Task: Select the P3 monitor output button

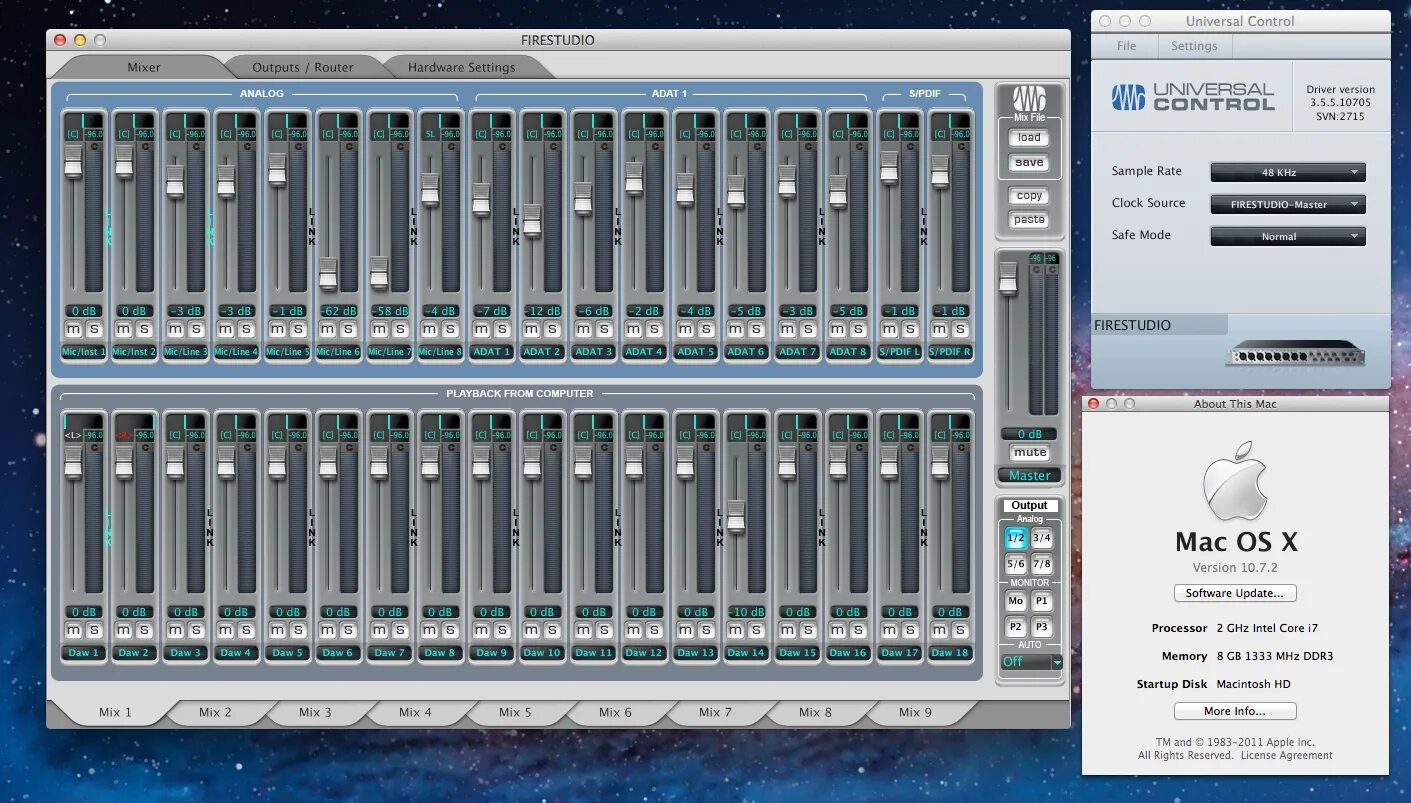Action: (x=1042, y=627)
